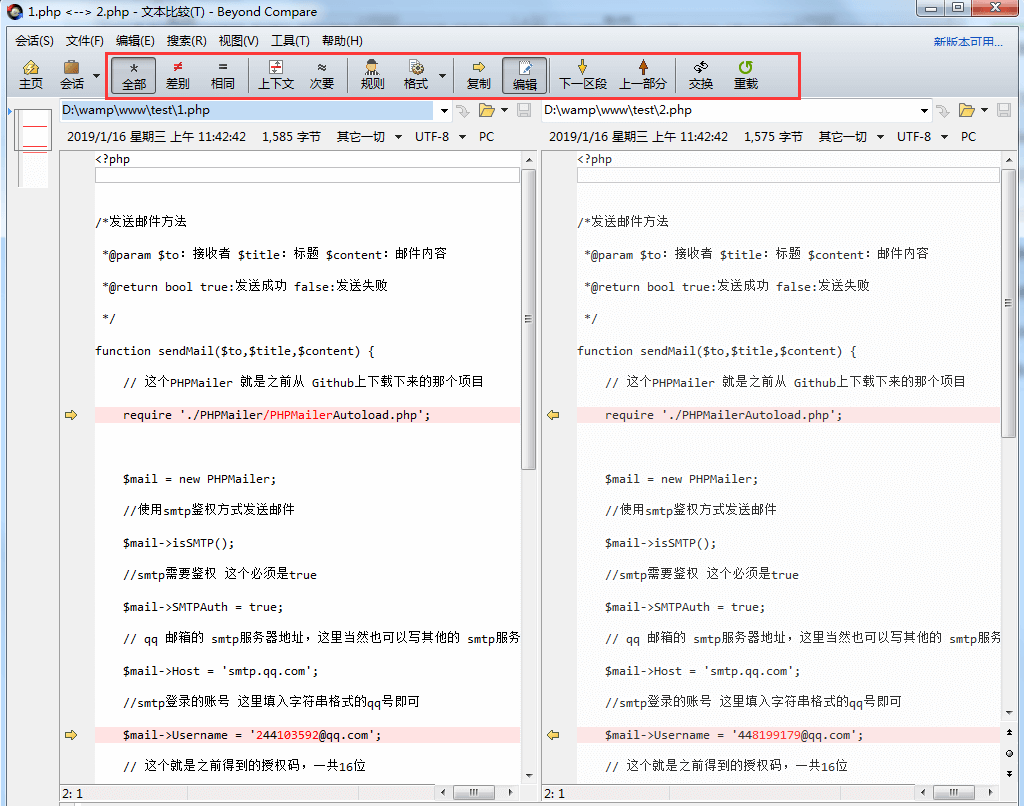Viewport: 1024px width, 806px height.
Task: Click the 新版本可用 update link
Action: (x=968, y=40)
